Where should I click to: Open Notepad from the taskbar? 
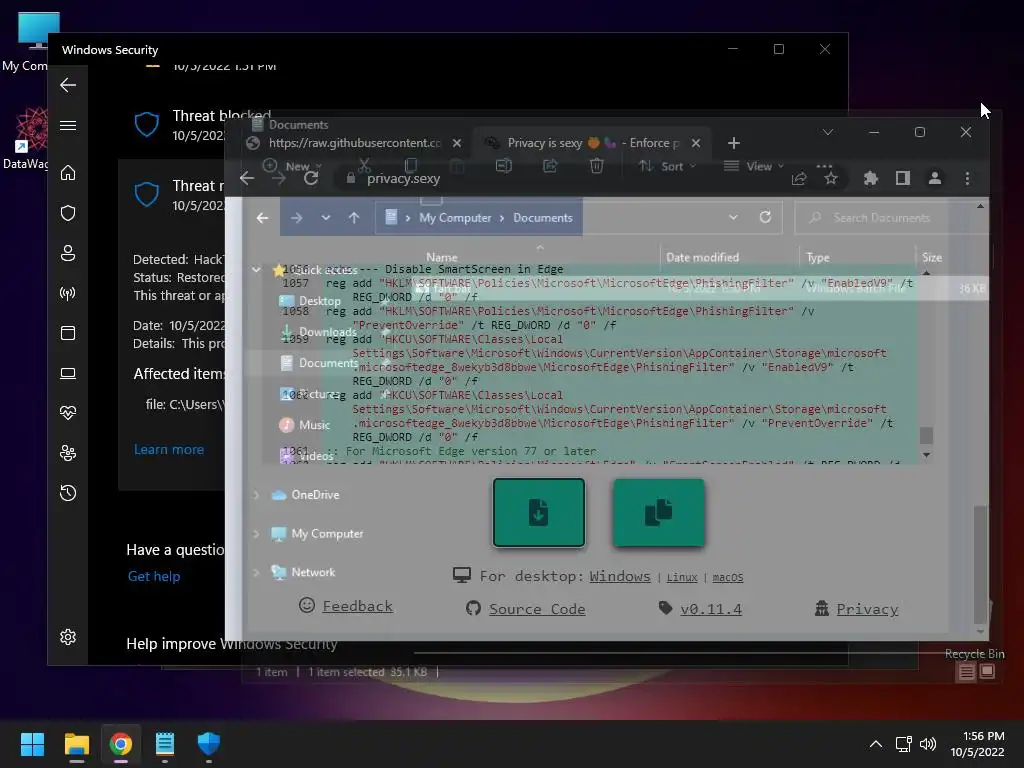point(165,744)
